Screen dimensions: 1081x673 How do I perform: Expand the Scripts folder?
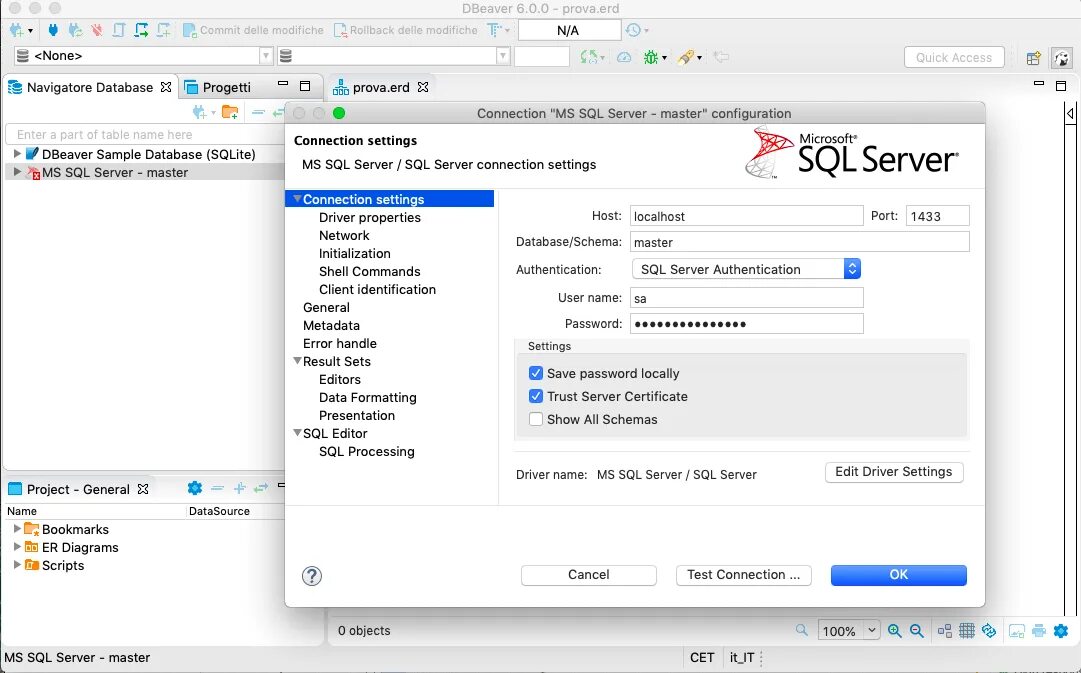point(17,565)
